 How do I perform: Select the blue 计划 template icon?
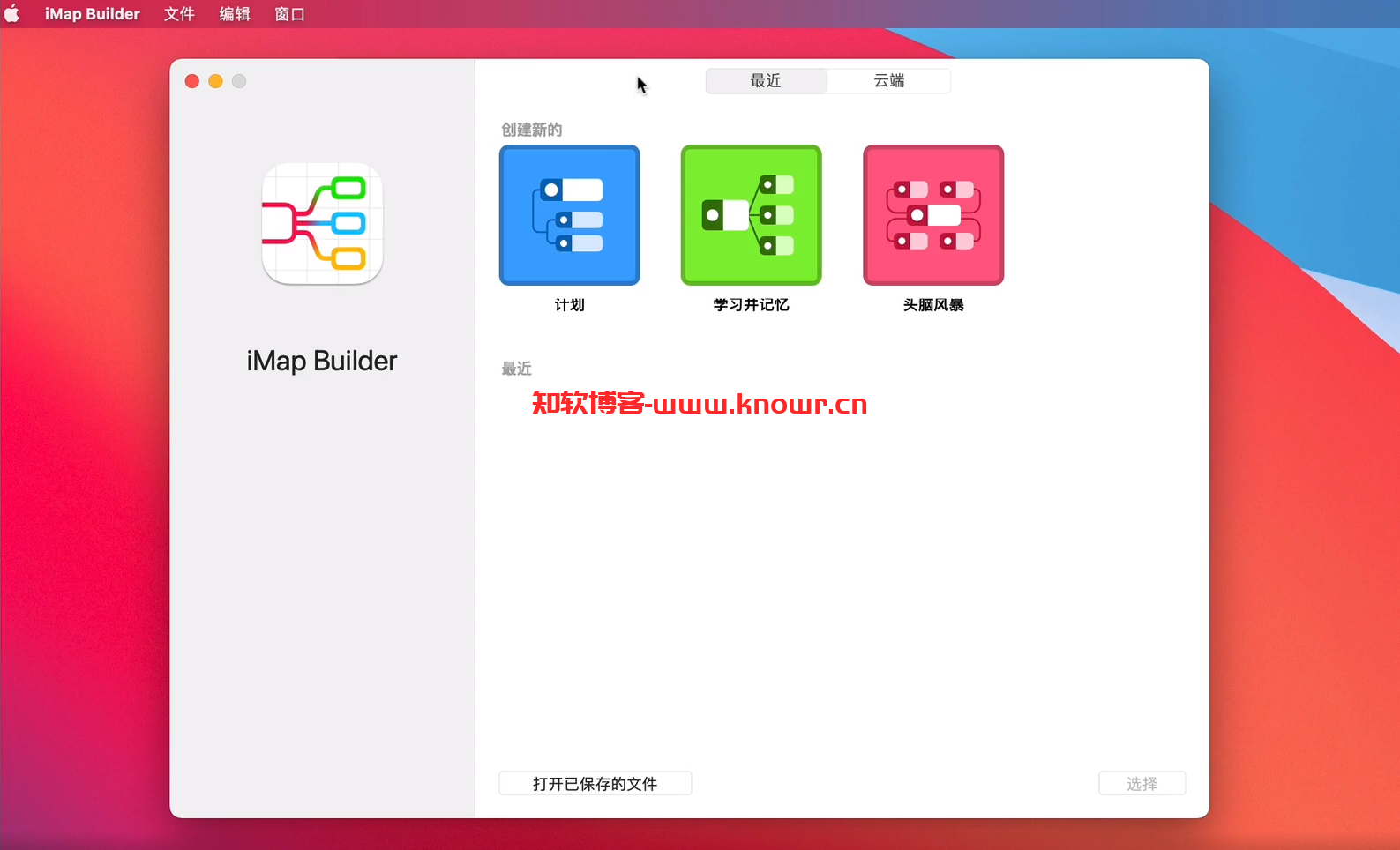[x=570, y=215]
